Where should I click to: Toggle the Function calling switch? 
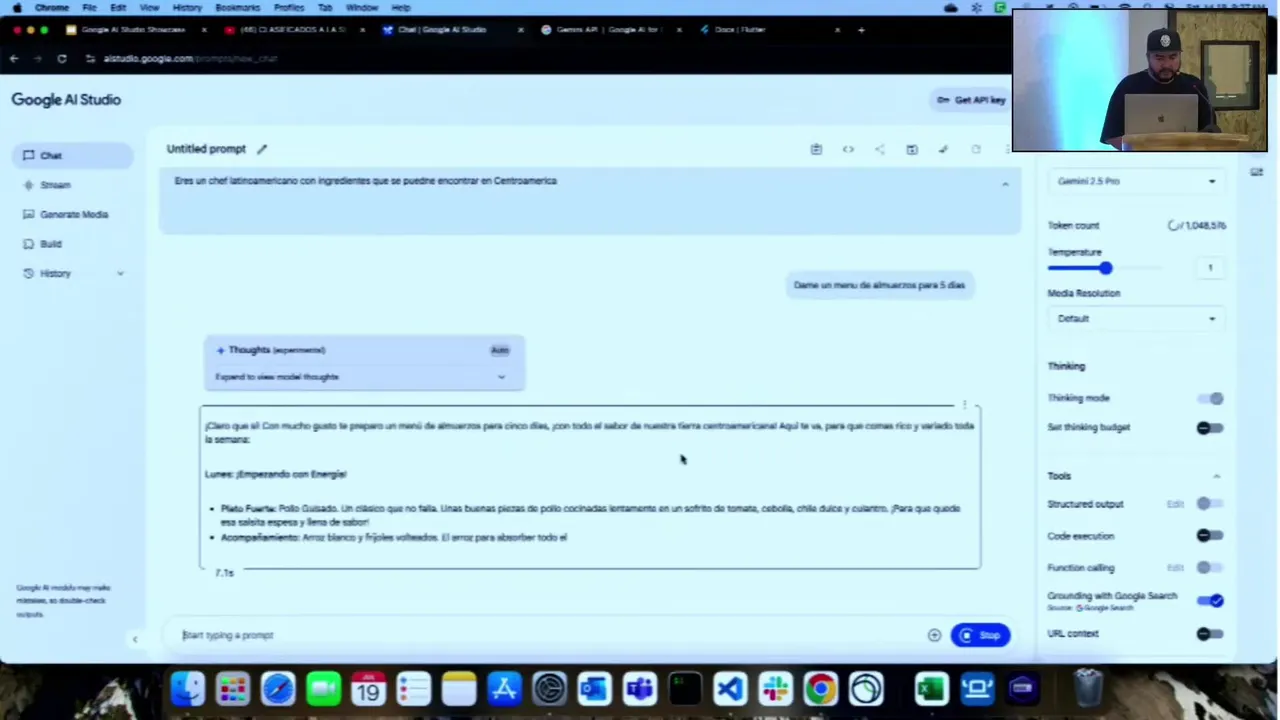1210,568
